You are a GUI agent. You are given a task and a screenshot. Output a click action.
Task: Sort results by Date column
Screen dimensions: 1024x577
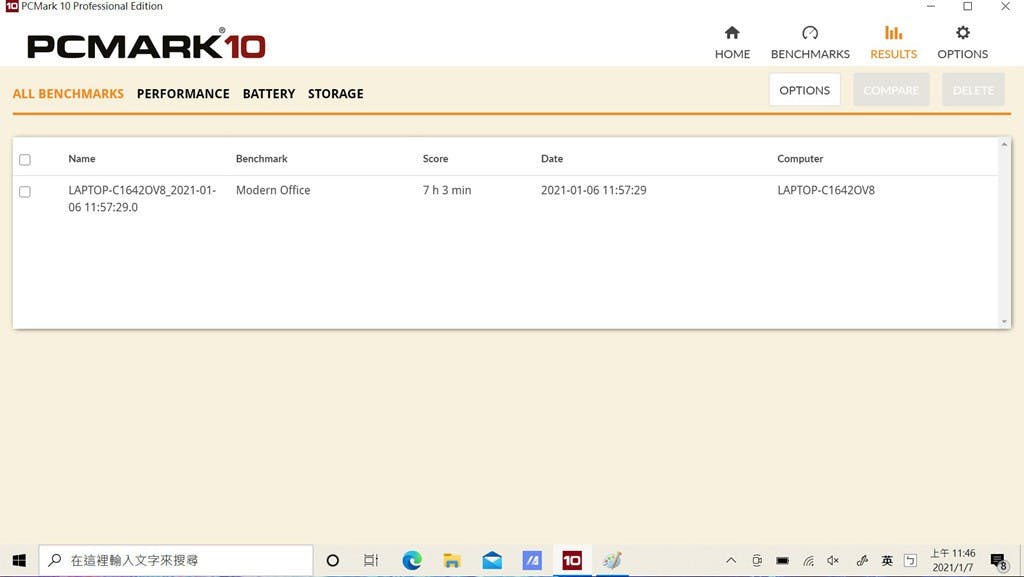click(x=552, y=159)
